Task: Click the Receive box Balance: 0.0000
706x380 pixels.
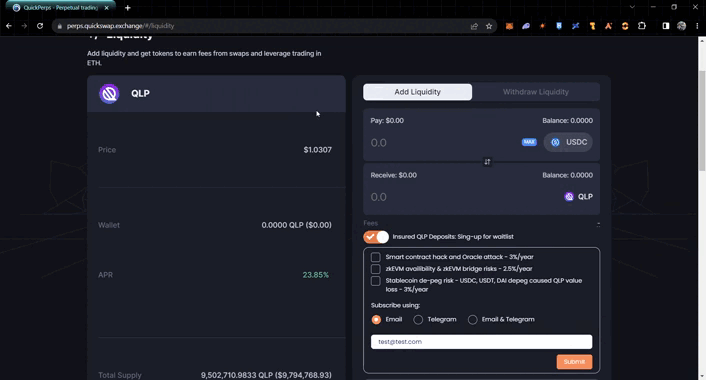Action: click(x=567, y=175)
